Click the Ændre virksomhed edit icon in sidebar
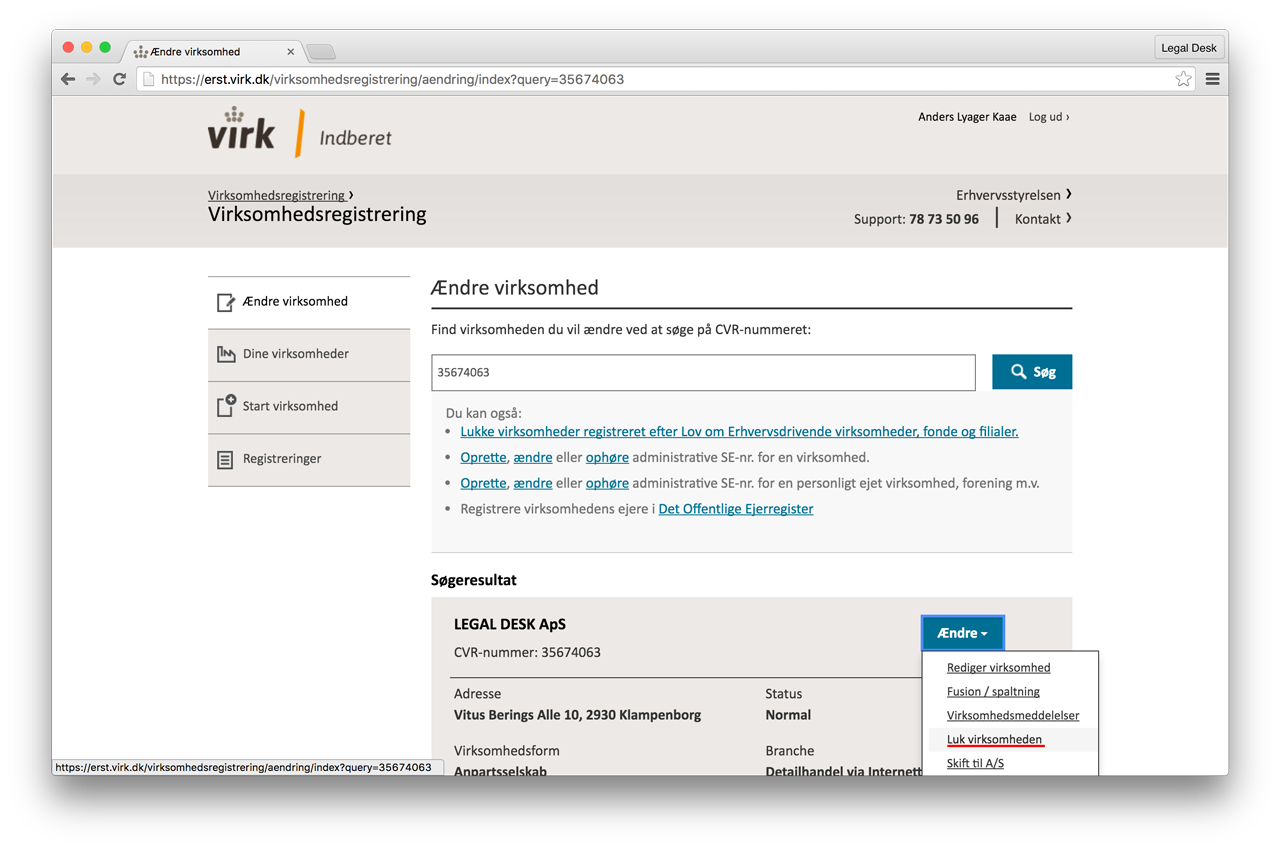This screenshot has height=849, width=1280. tap(226, 302)
